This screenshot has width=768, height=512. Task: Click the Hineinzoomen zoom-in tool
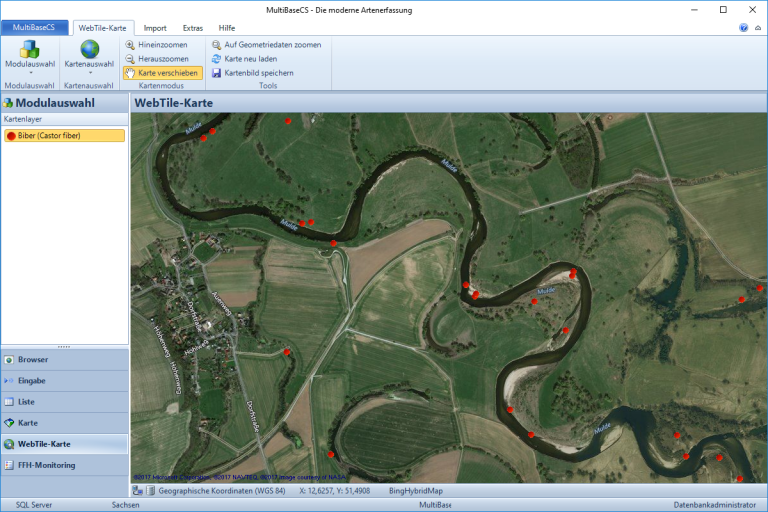[160, 45]
